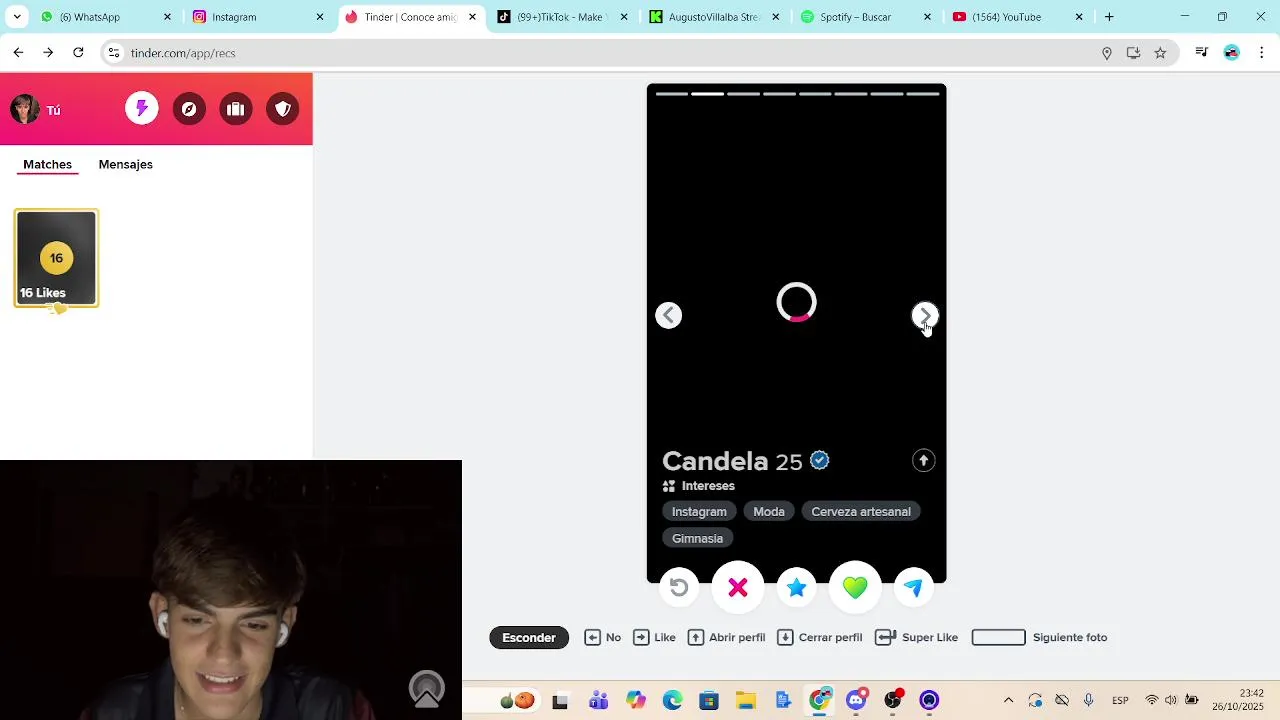This screenshot has height=720, width=1280.
Task: Switch to the Matches tab
Action: 47,164
